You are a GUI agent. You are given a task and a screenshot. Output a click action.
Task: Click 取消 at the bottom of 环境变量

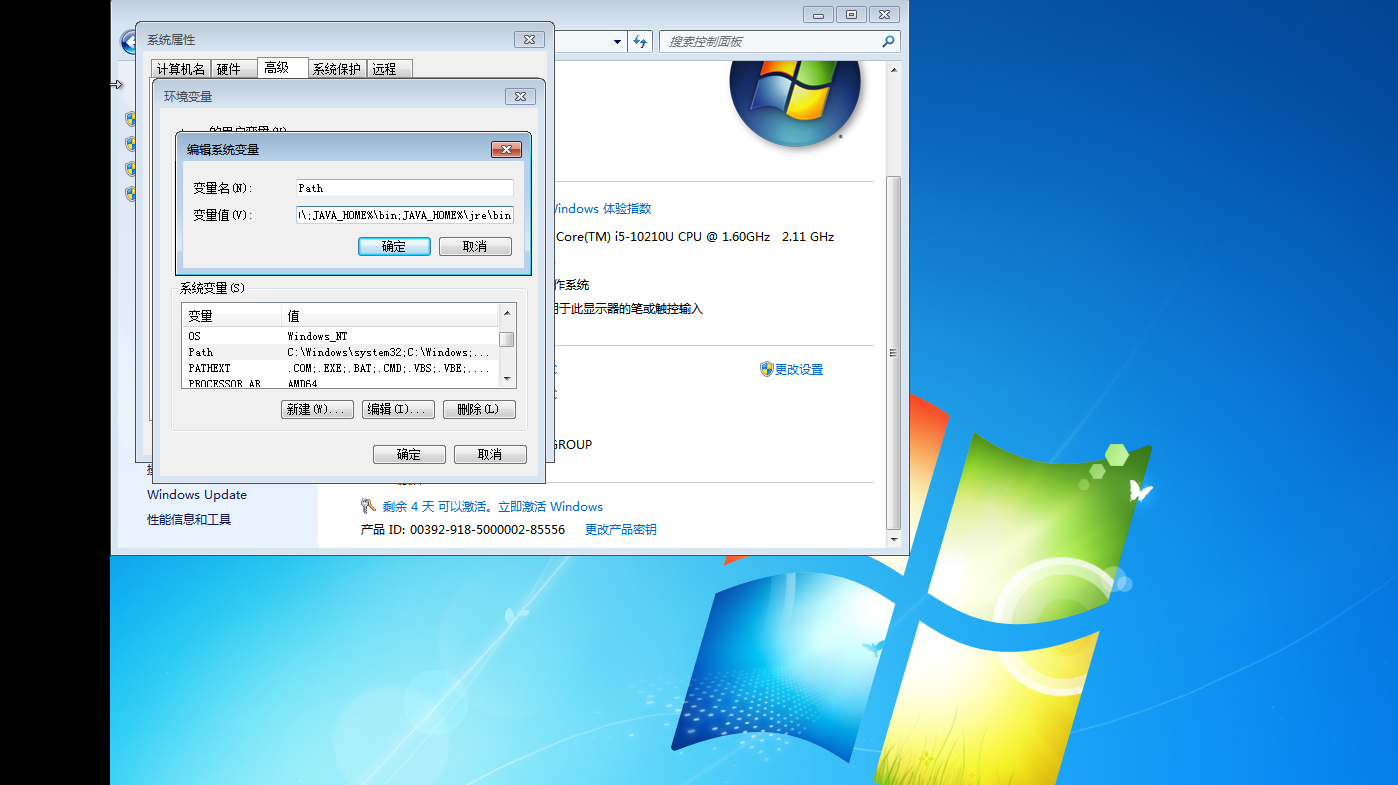pos(490,454)
